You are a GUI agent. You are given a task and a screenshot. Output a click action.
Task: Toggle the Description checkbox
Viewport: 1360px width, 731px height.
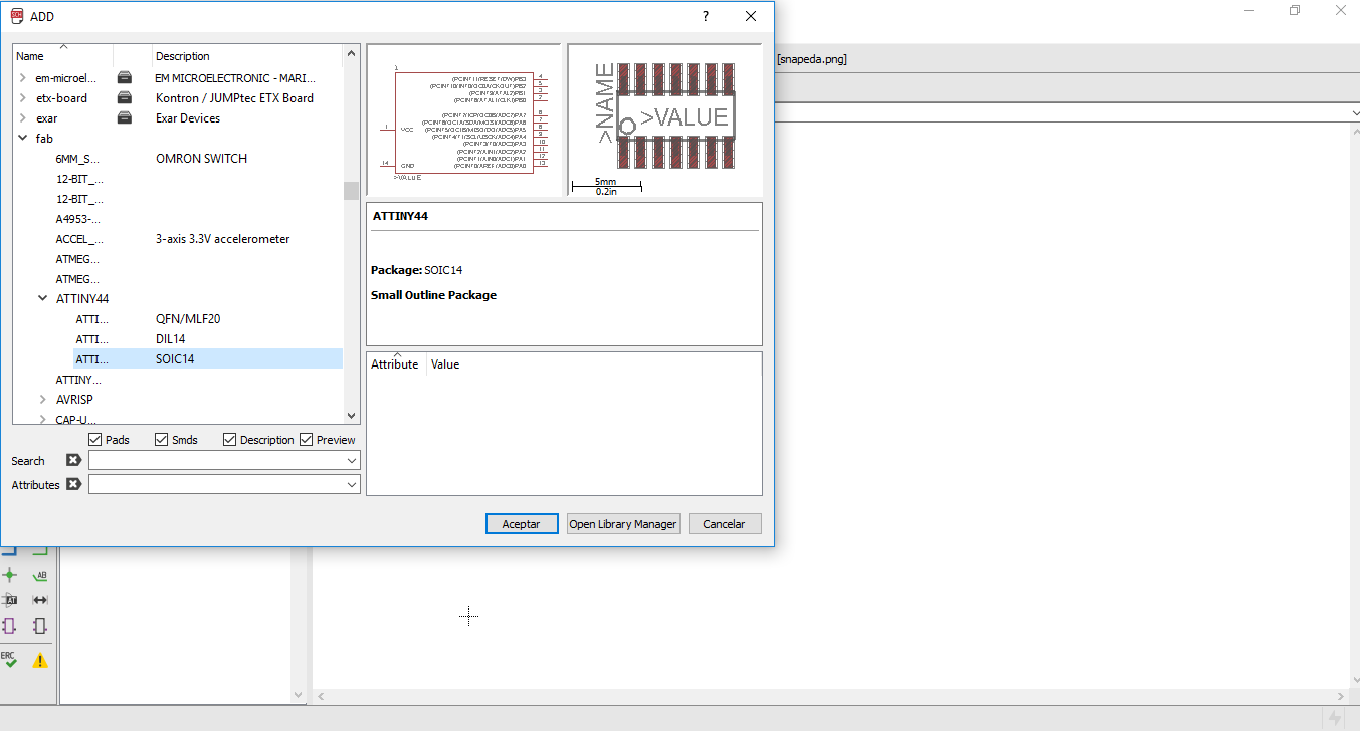(230, 440)
